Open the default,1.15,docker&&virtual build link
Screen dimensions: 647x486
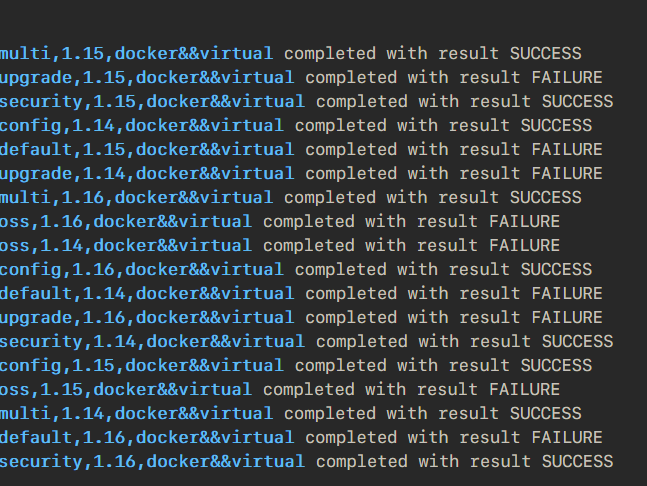click(x=147, y=149)
